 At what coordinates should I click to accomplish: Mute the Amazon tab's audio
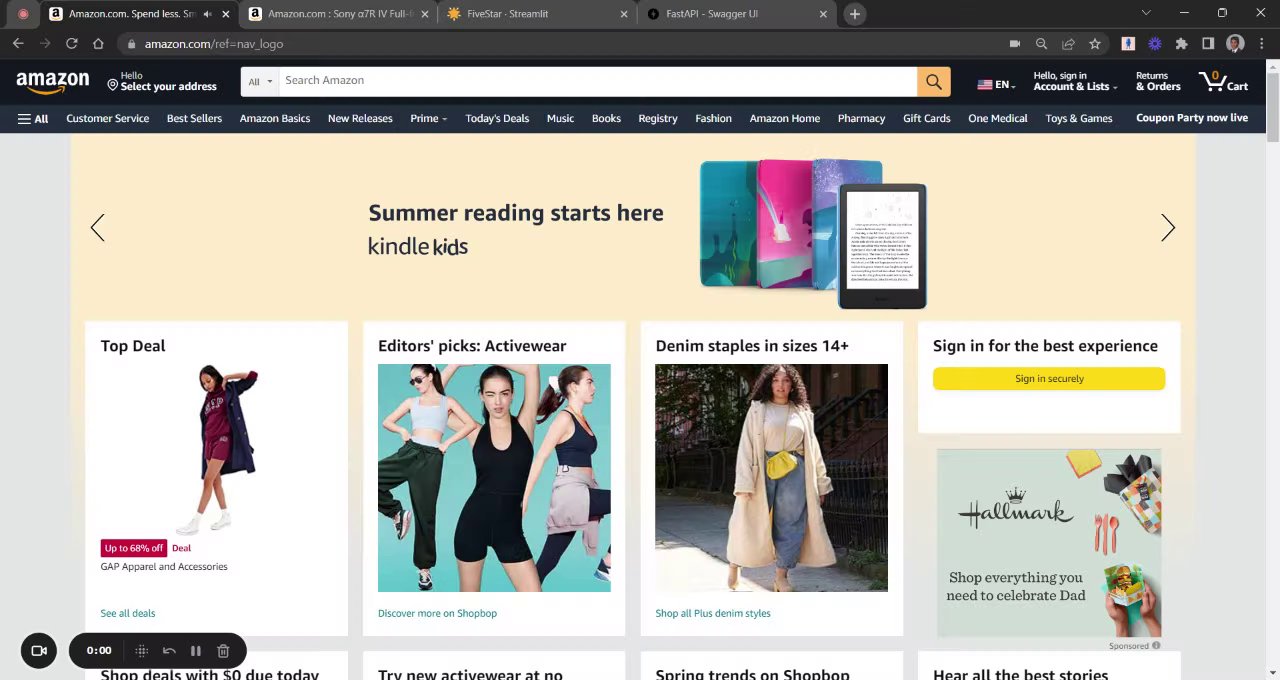[x=208, y=14]
